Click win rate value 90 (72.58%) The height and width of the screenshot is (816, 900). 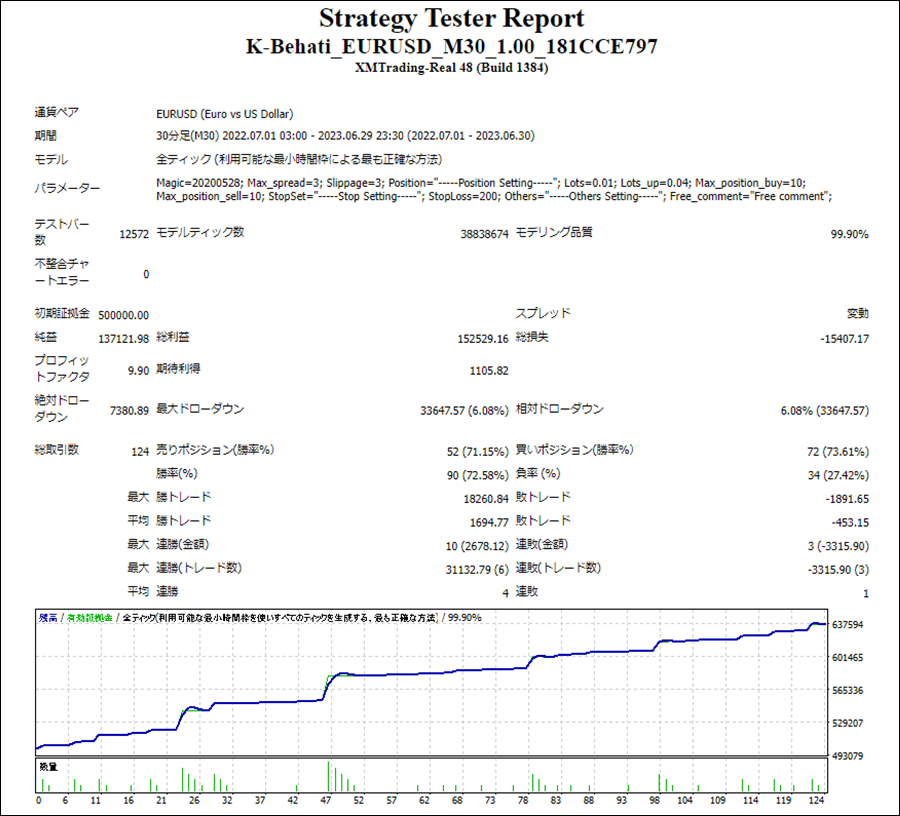tap(478, 475)
